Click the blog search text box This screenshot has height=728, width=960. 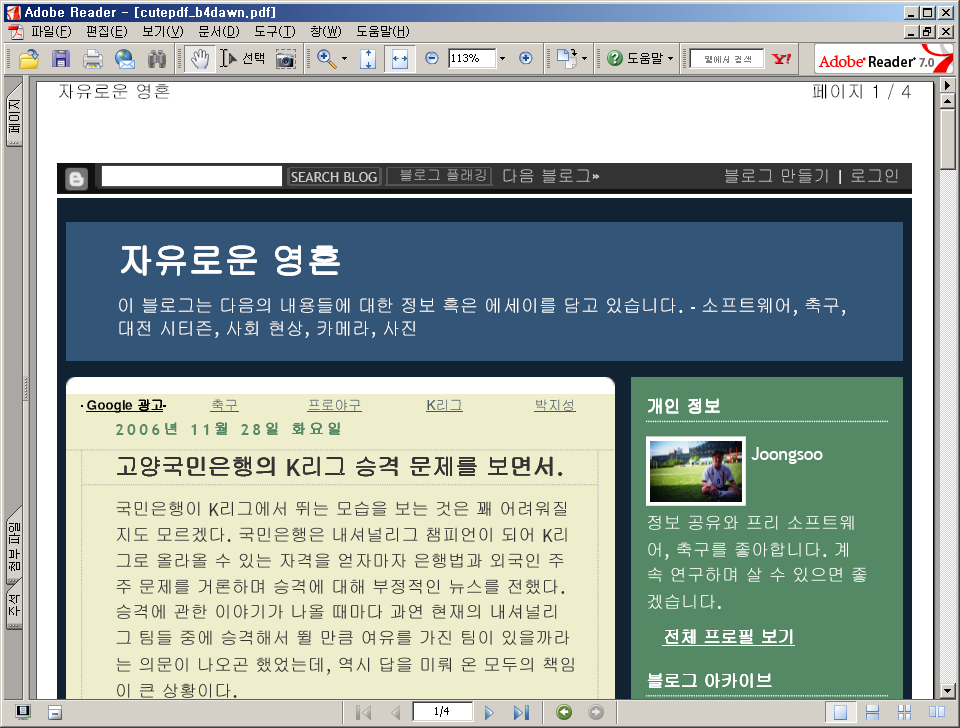(192, 176)
